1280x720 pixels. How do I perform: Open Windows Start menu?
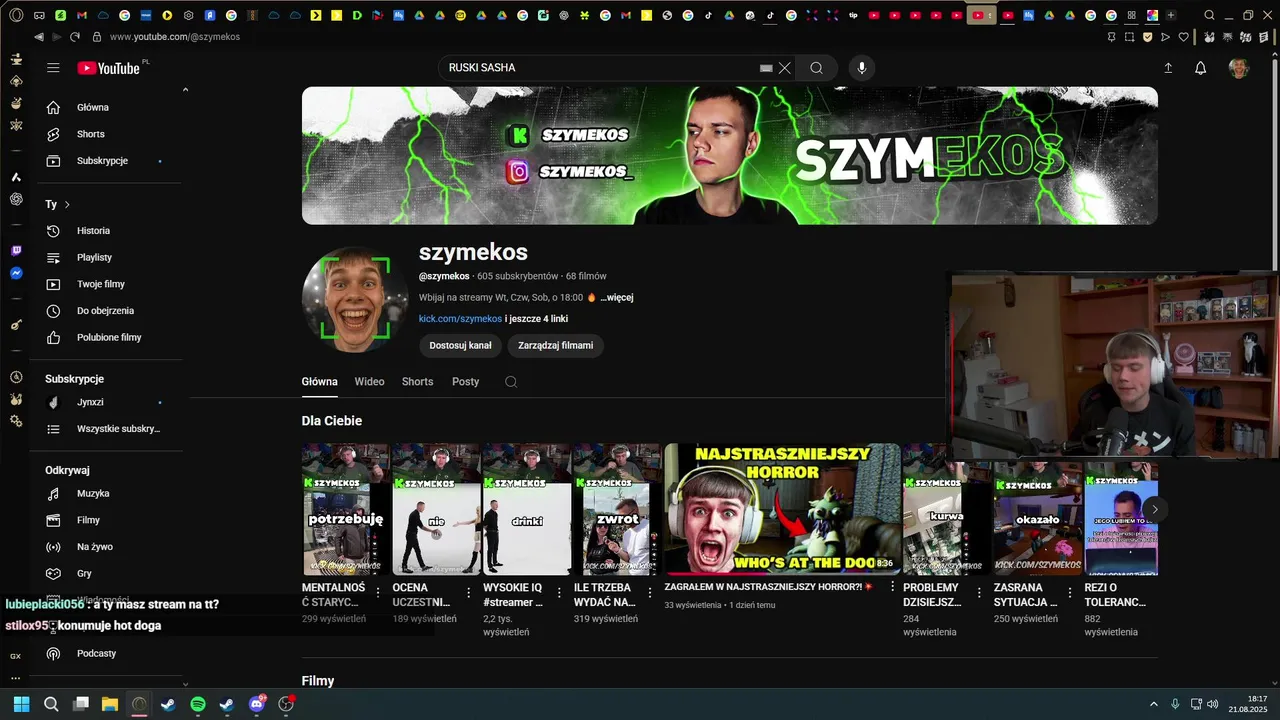pos(21,704)
